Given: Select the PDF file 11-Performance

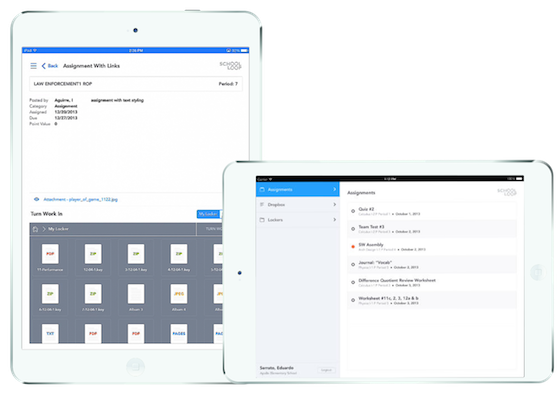Looking at the screenshot, I should tap(50, 258).
